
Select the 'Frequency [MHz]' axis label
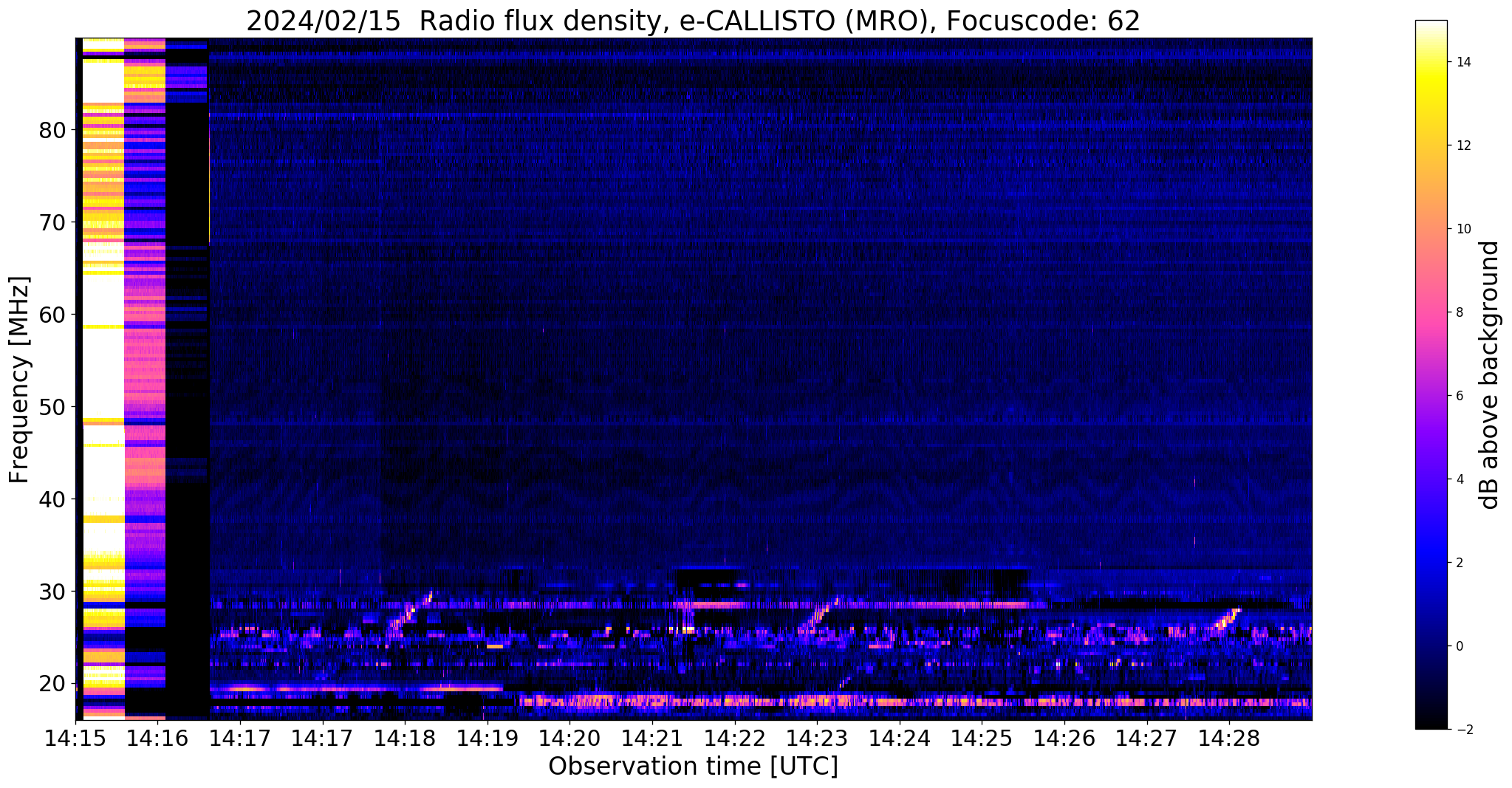tap(19, 380)
